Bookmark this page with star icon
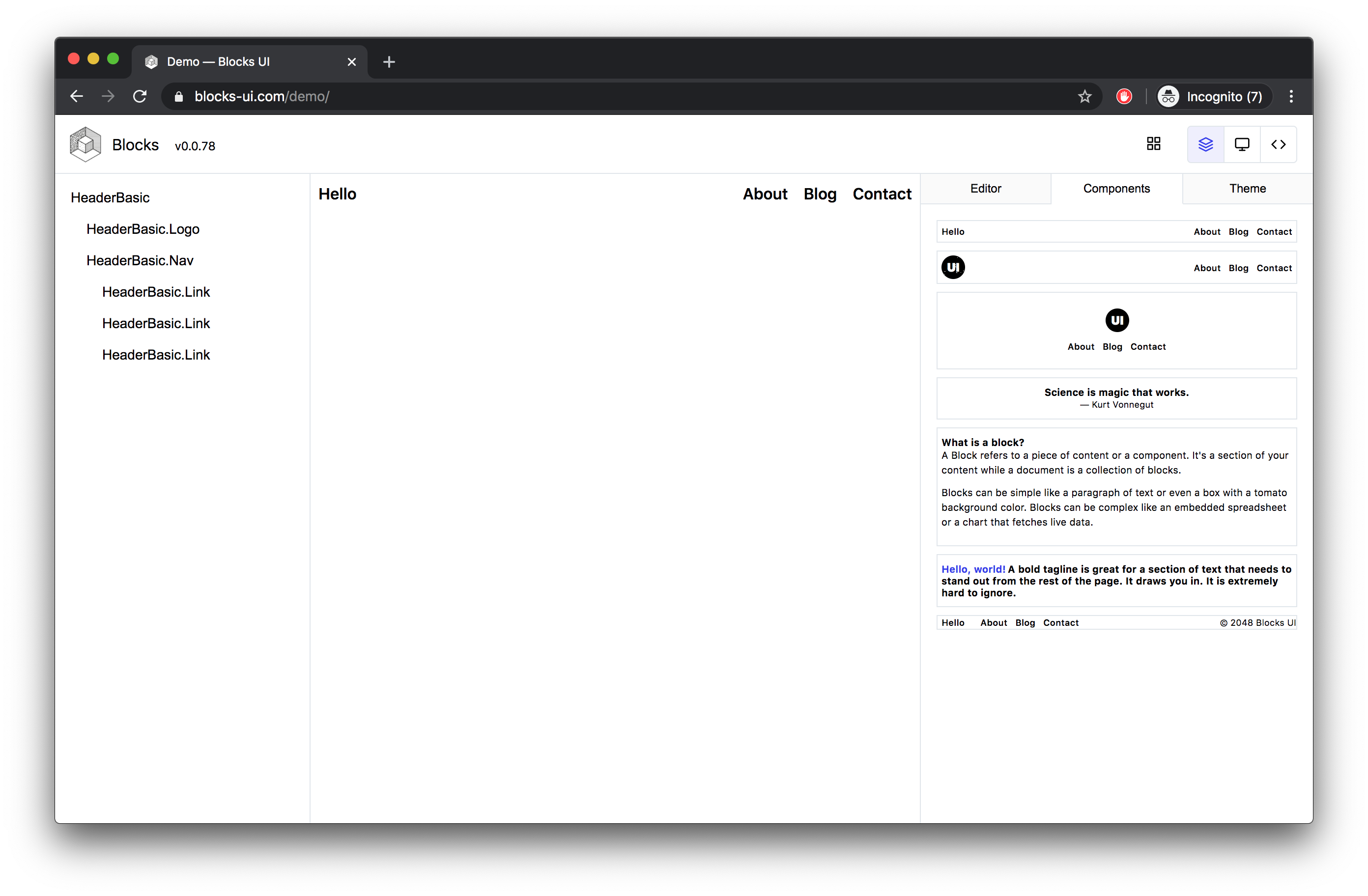 [1084, 97]
